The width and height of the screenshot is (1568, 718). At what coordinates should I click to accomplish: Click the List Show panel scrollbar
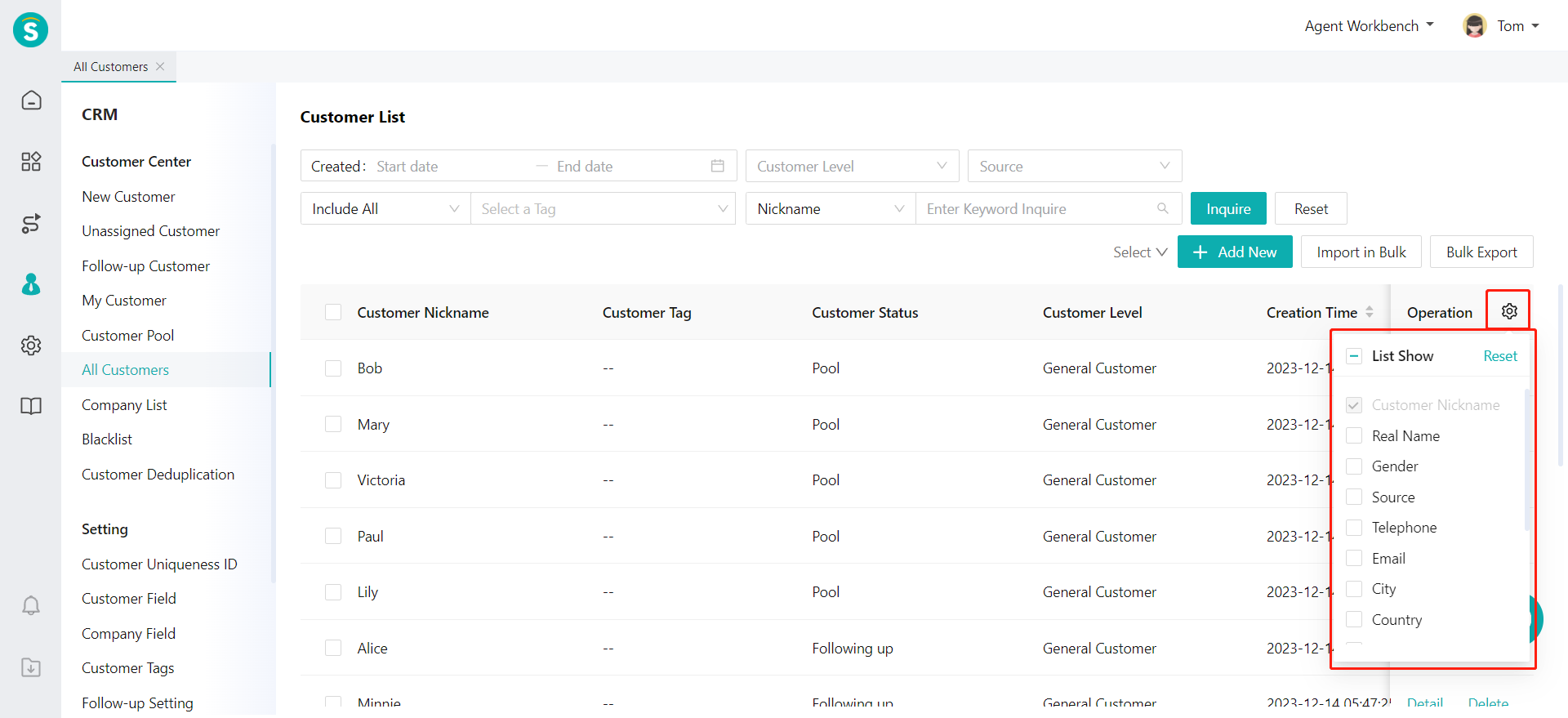[x=1527, y=459]
